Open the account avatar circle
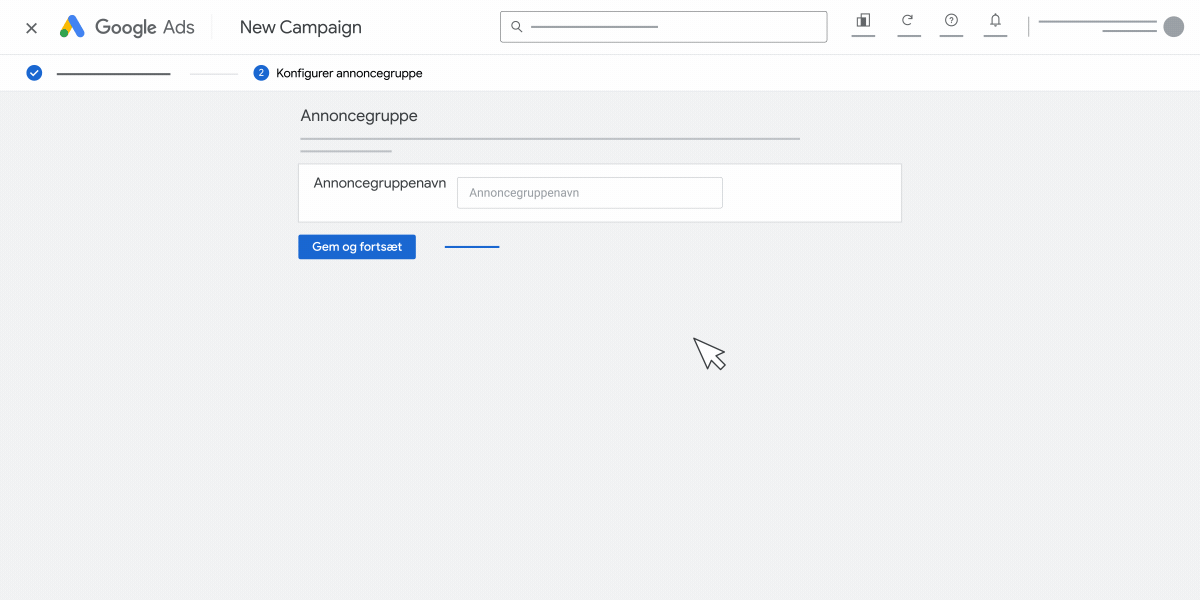 (1174, 27)
